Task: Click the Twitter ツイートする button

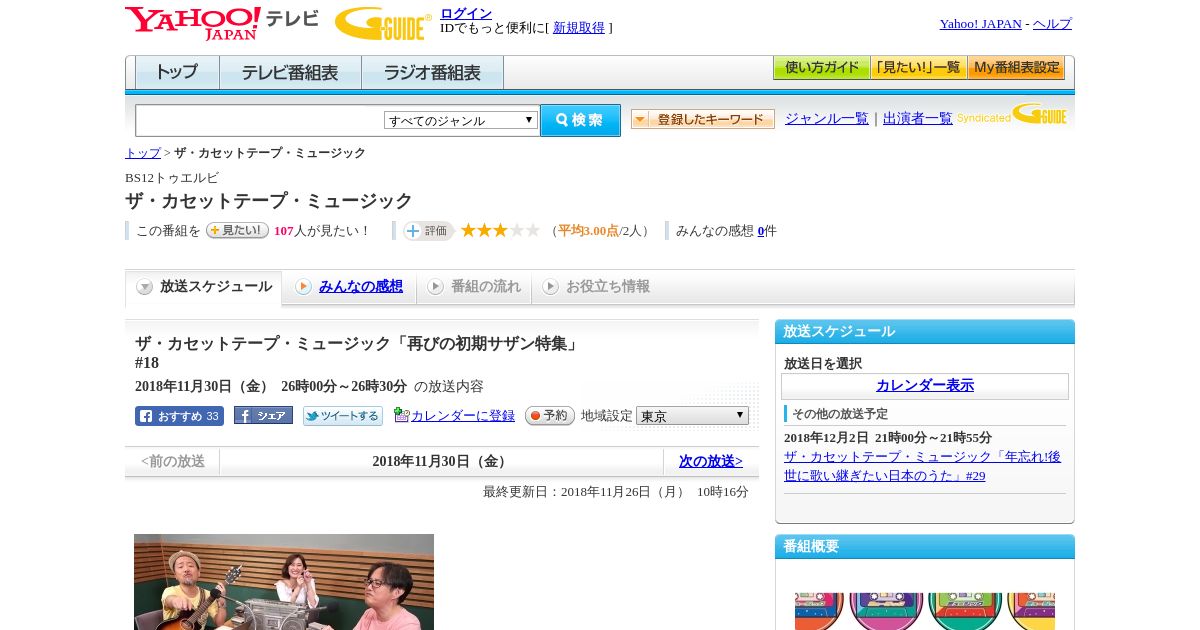Action: tap(343, 416)
